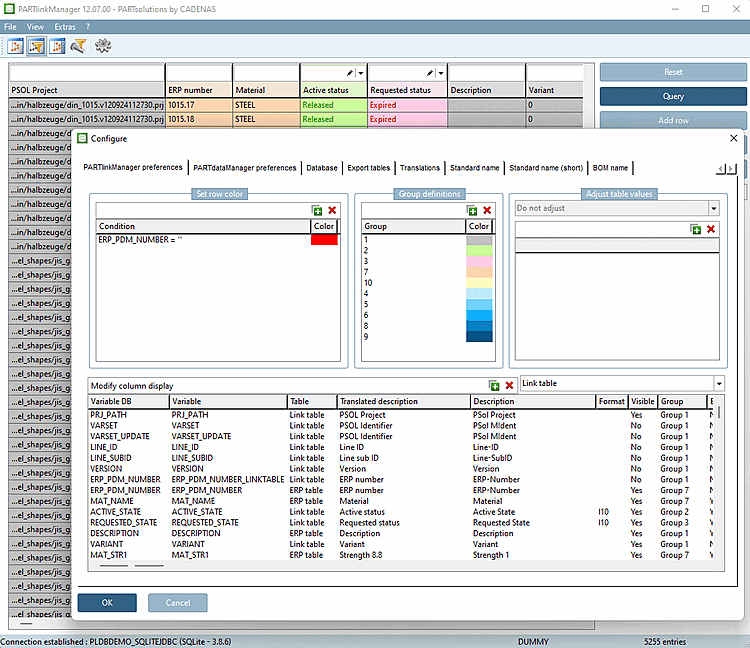Add a new row color condition
This screenshot has height=648, width=750.
tap(317, 211)
